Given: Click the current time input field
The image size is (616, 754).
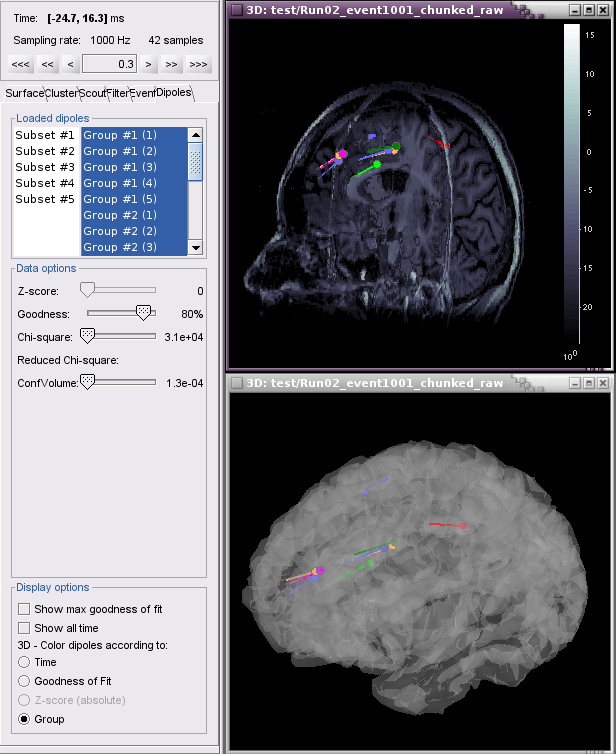Looking at the screenshot, I should pos(110,64).
